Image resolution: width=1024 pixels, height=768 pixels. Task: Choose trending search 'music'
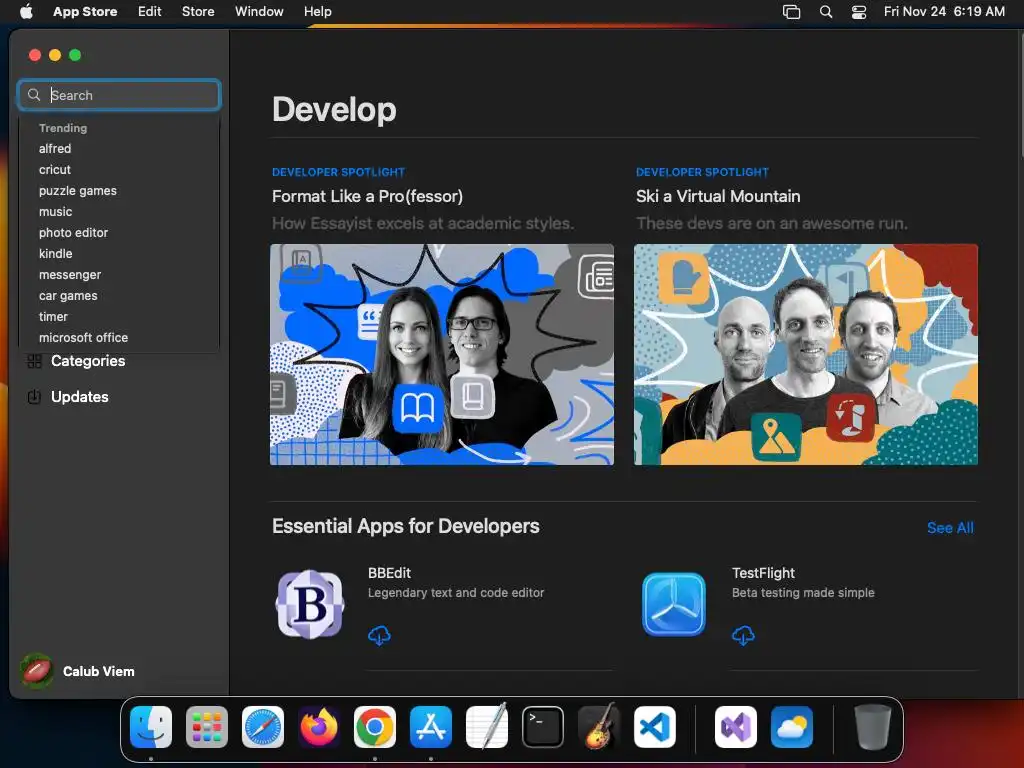point(56,212)
